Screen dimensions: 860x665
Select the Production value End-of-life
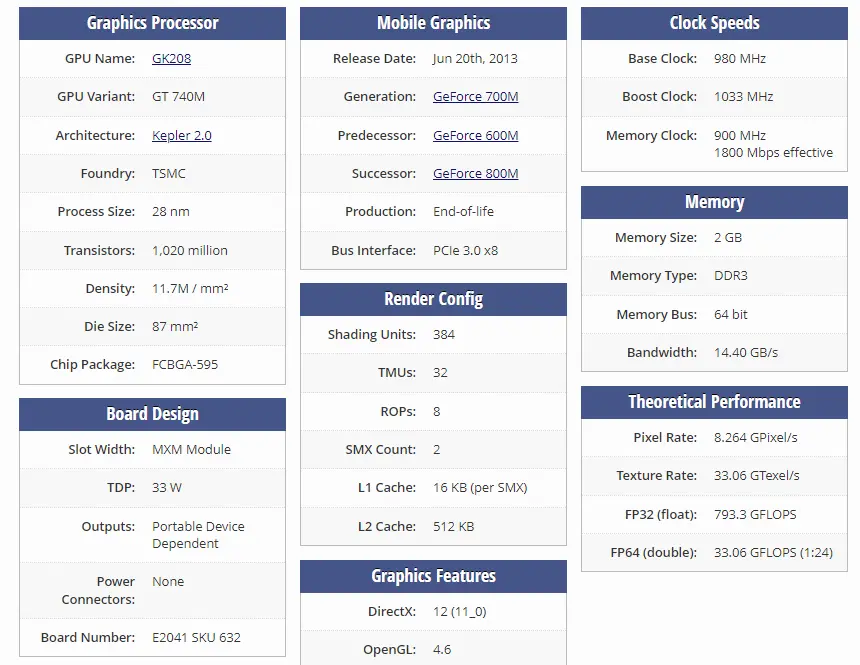point(463,212)
